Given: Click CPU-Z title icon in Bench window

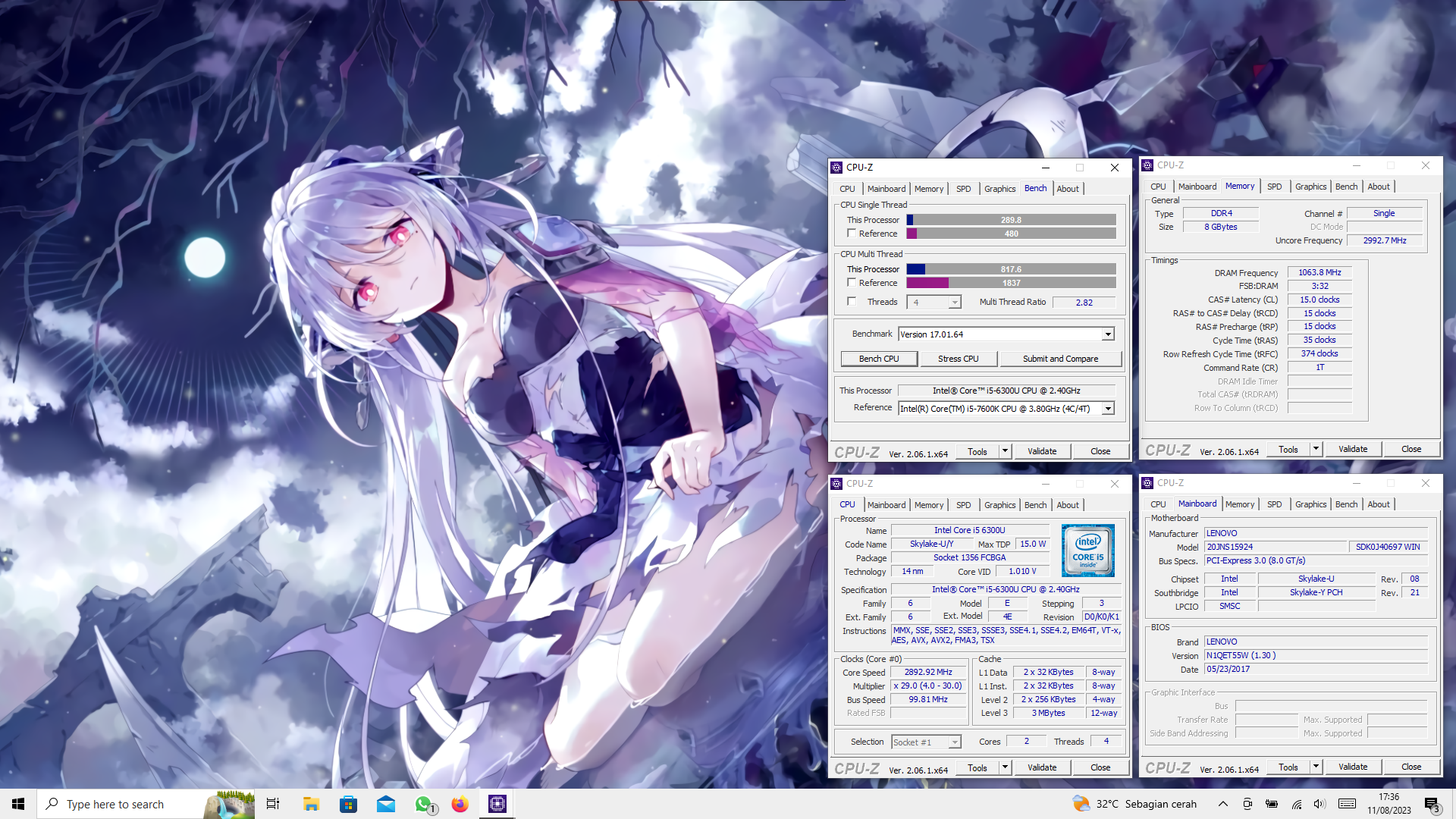Looking at the screenshot, I should [836, 168].
